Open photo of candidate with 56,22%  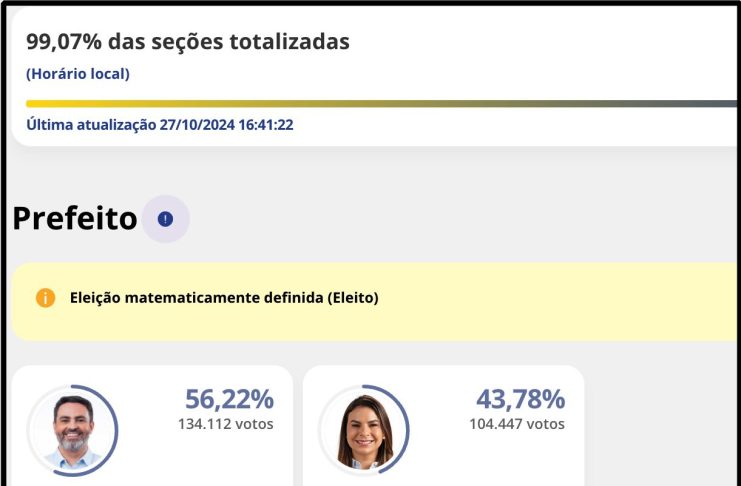tap(72, 431)
